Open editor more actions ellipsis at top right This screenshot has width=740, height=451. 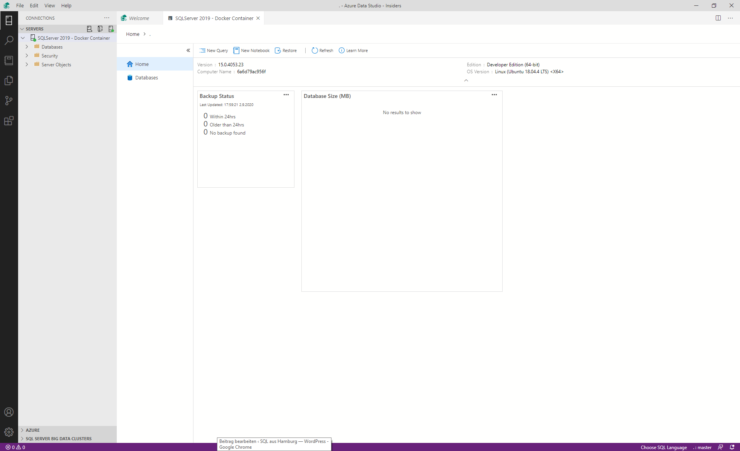[731, 18]
